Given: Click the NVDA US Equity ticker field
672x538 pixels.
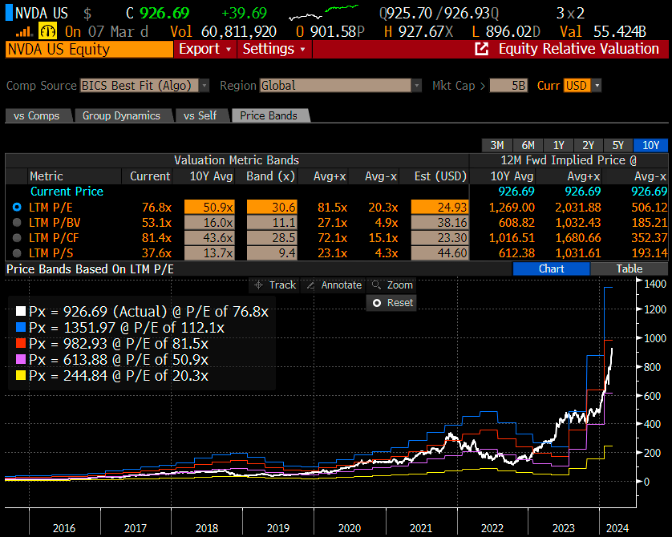Looking at the screenshot, I should click(x=89, y=49).
